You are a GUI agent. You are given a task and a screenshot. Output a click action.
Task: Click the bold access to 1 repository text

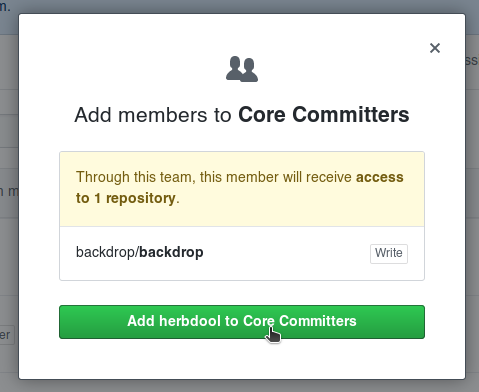[240, 187]
